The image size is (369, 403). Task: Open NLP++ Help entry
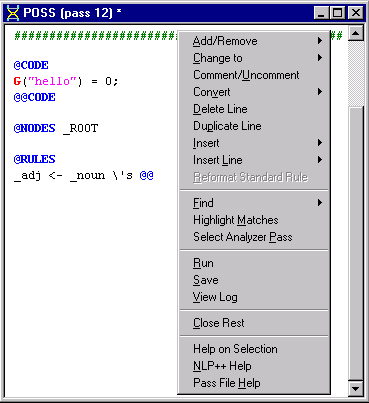[x=254, y=366]
